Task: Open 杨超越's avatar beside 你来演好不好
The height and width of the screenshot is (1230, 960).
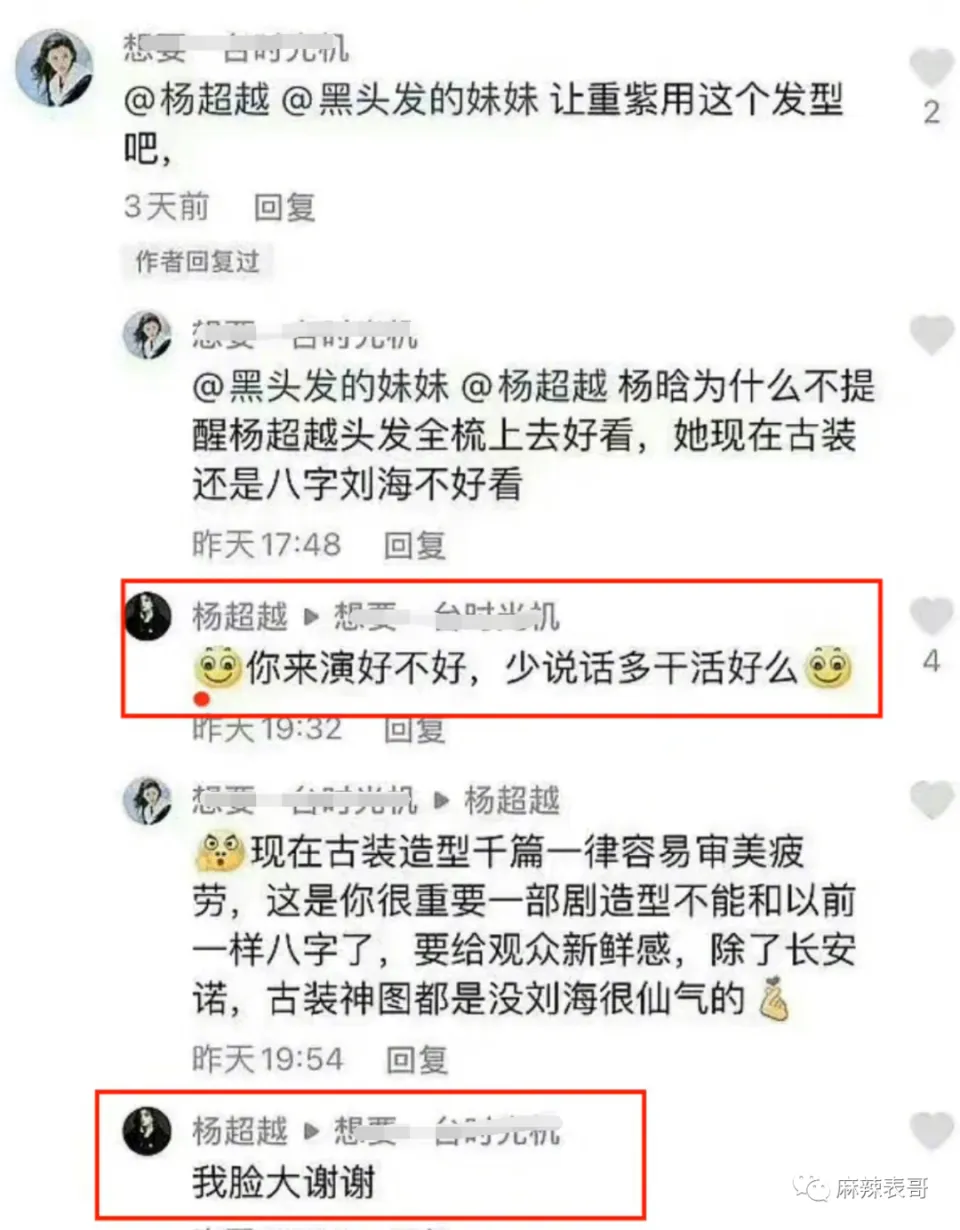Action: click(x=147, y=616)
